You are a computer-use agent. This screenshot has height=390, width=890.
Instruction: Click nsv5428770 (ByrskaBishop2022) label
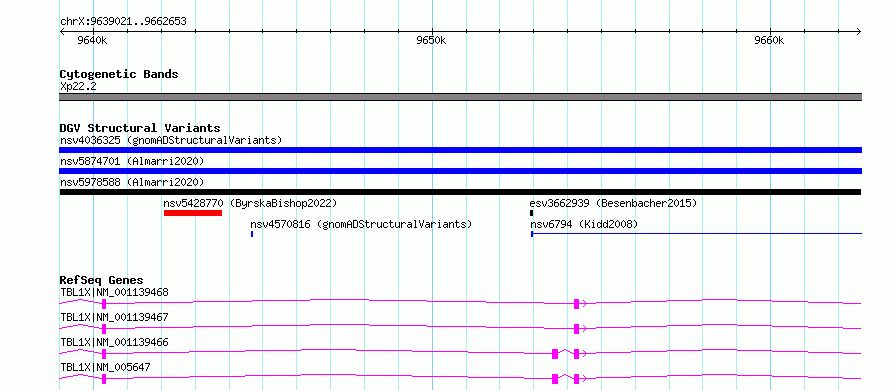click(x=250, y=203)
